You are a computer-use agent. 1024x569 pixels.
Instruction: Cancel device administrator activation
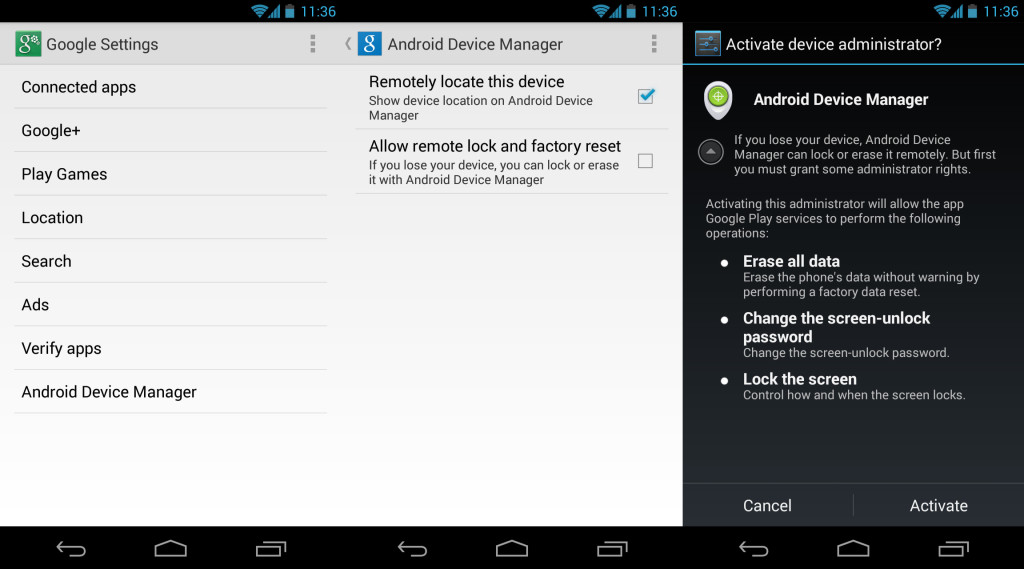click(x=767, y=506)
